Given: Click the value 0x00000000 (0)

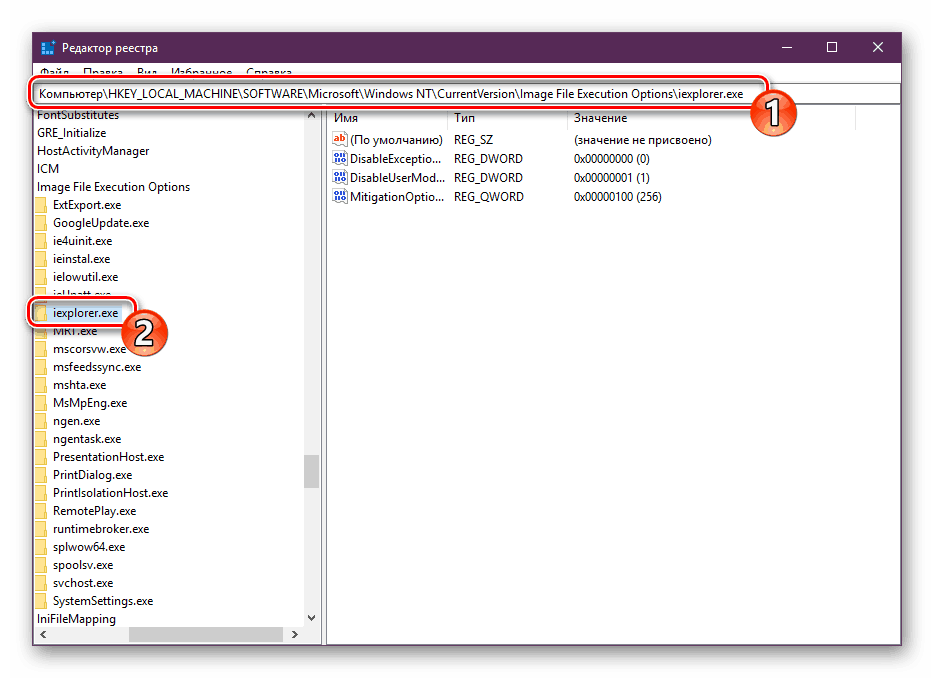Looking at the screenshot, I should (x=612, y=159).
